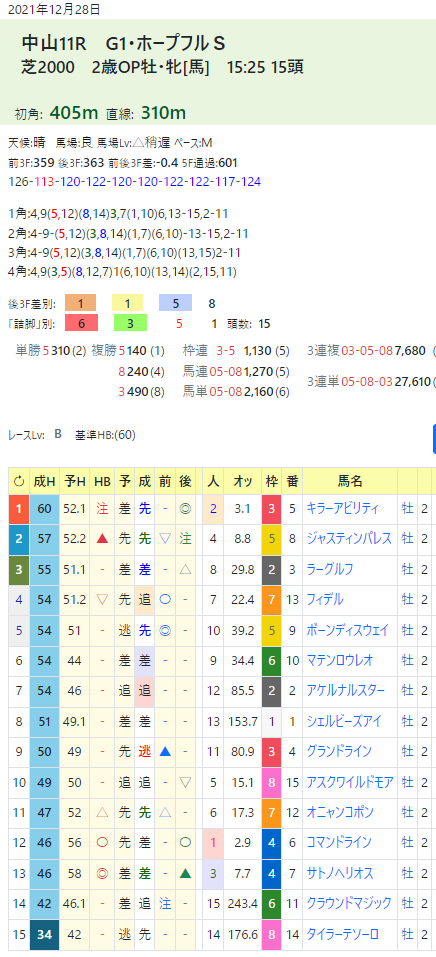This screenshot has height=957, width=436.
Task: Click odds value 153.7
Action: point(242,721)
